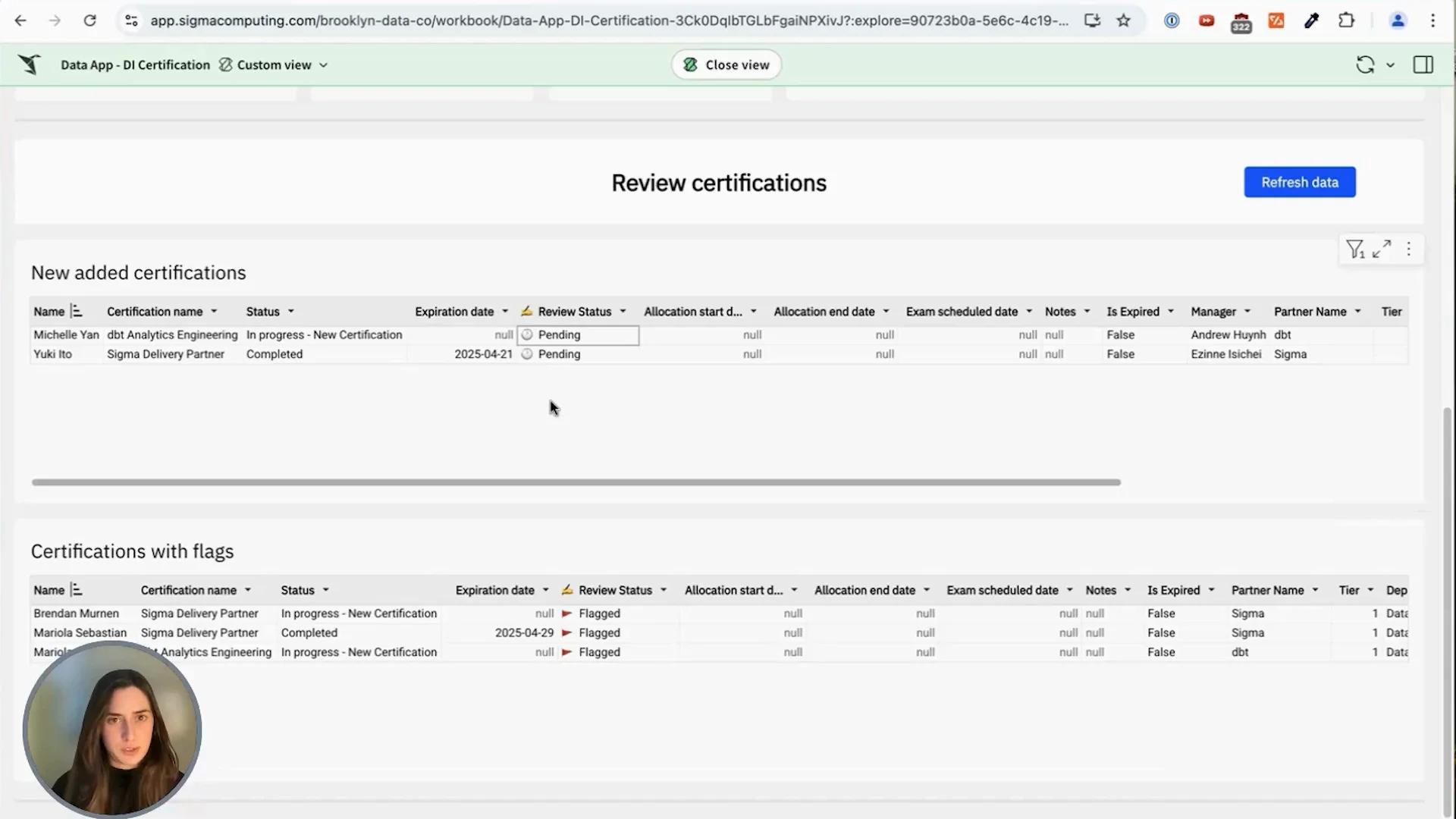The image size is (1456, 819).
Task: Click the Refresh data button
Action: point(1300,182)
